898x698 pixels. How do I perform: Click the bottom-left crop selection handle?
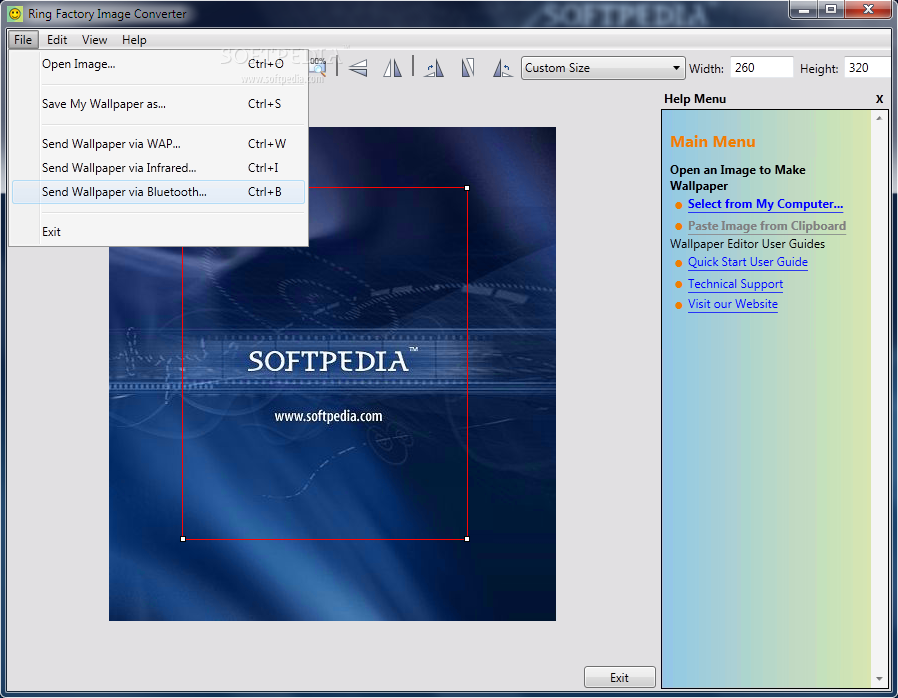point(183,539)
